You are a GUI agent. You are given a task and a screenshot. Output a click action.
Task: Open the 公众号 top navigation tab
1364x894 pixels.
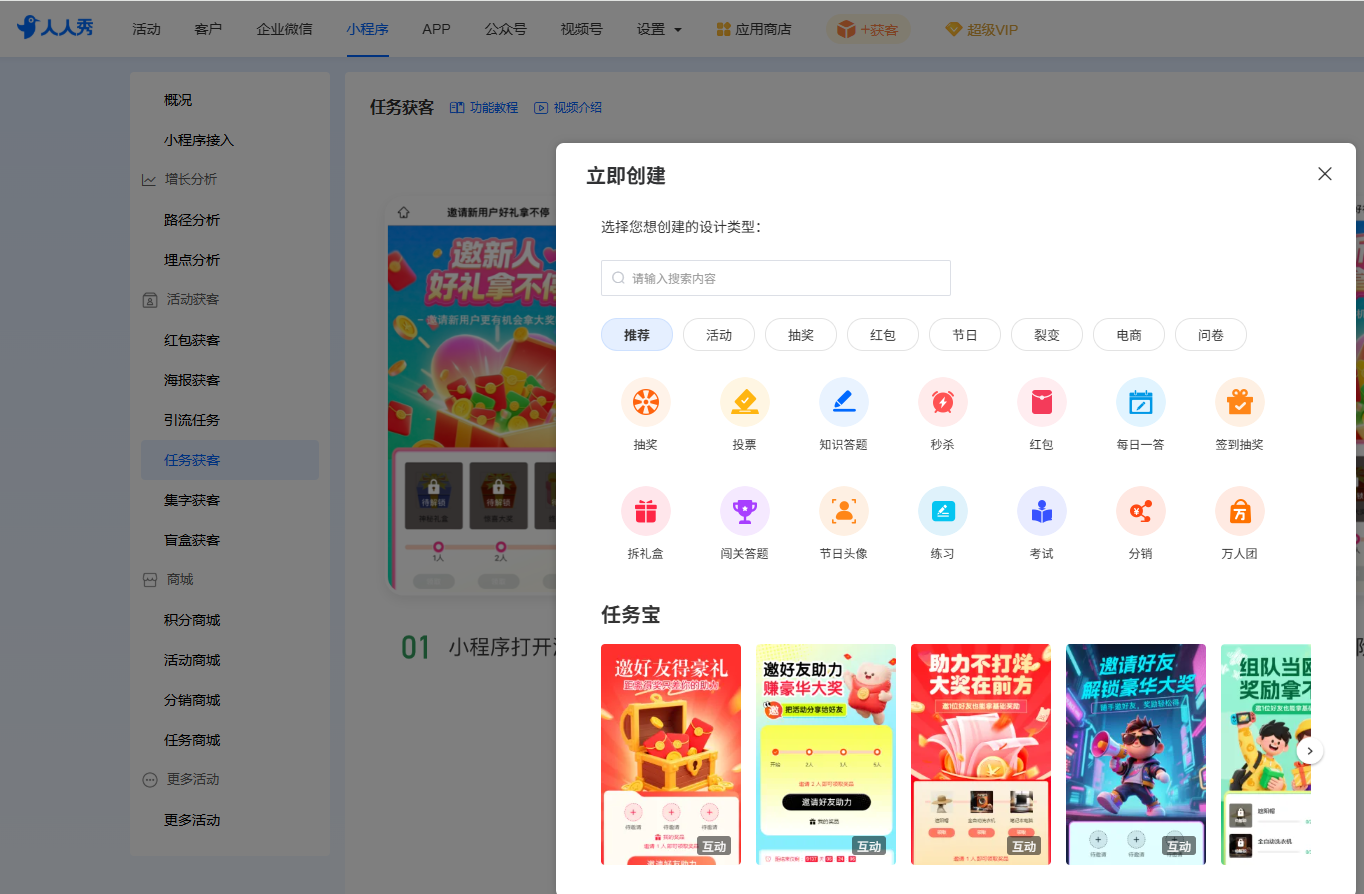[505, 29]
